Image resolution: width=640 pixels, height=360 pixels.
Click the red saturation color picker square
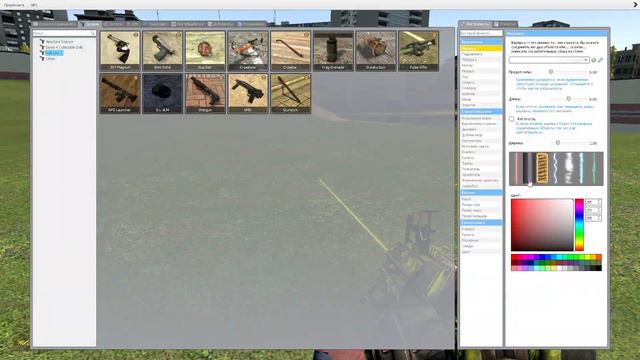click(x=542, y=224)
